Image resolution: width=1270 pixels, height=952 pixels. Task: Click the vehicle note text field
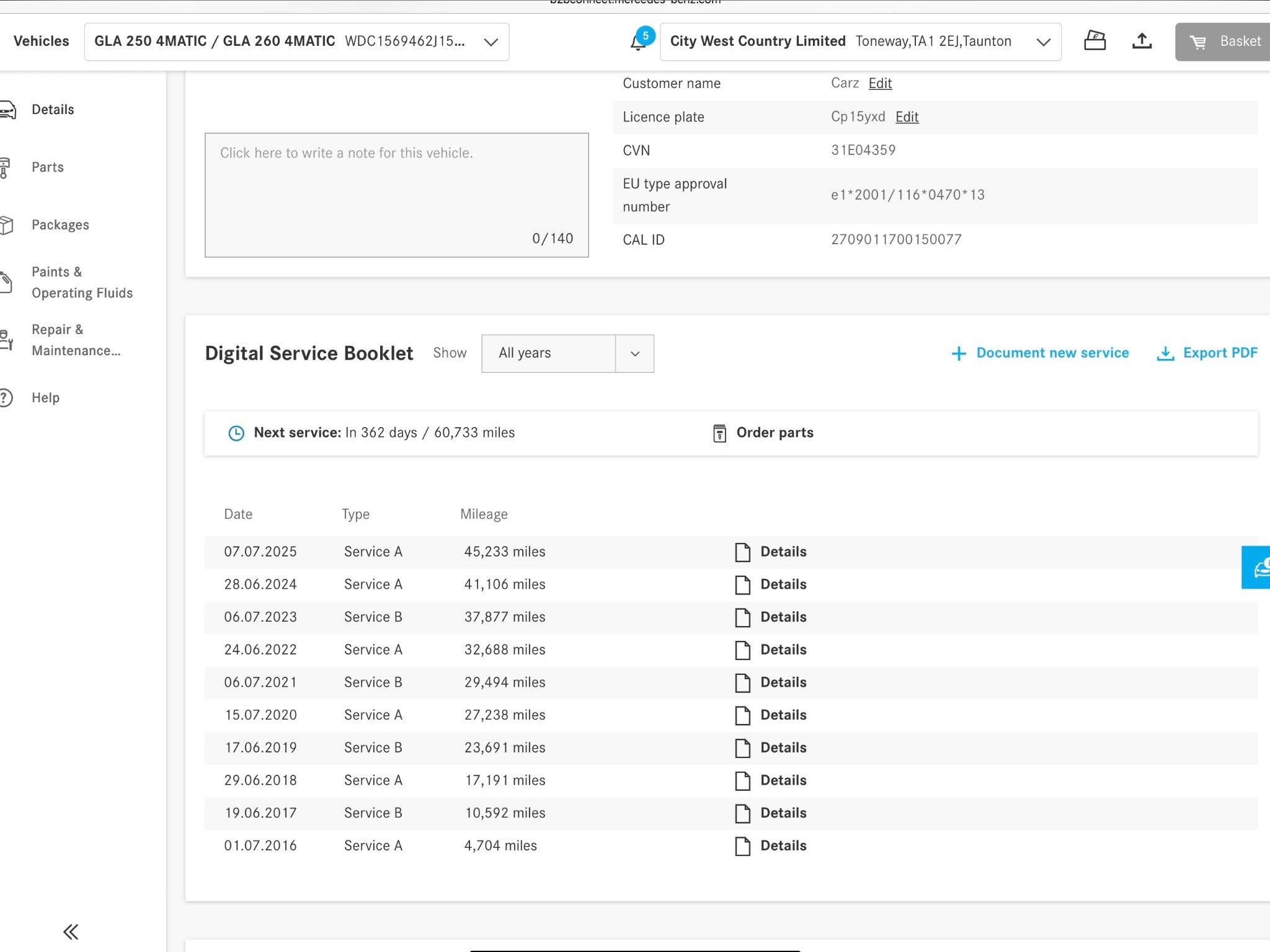click(x=396, y=195)
